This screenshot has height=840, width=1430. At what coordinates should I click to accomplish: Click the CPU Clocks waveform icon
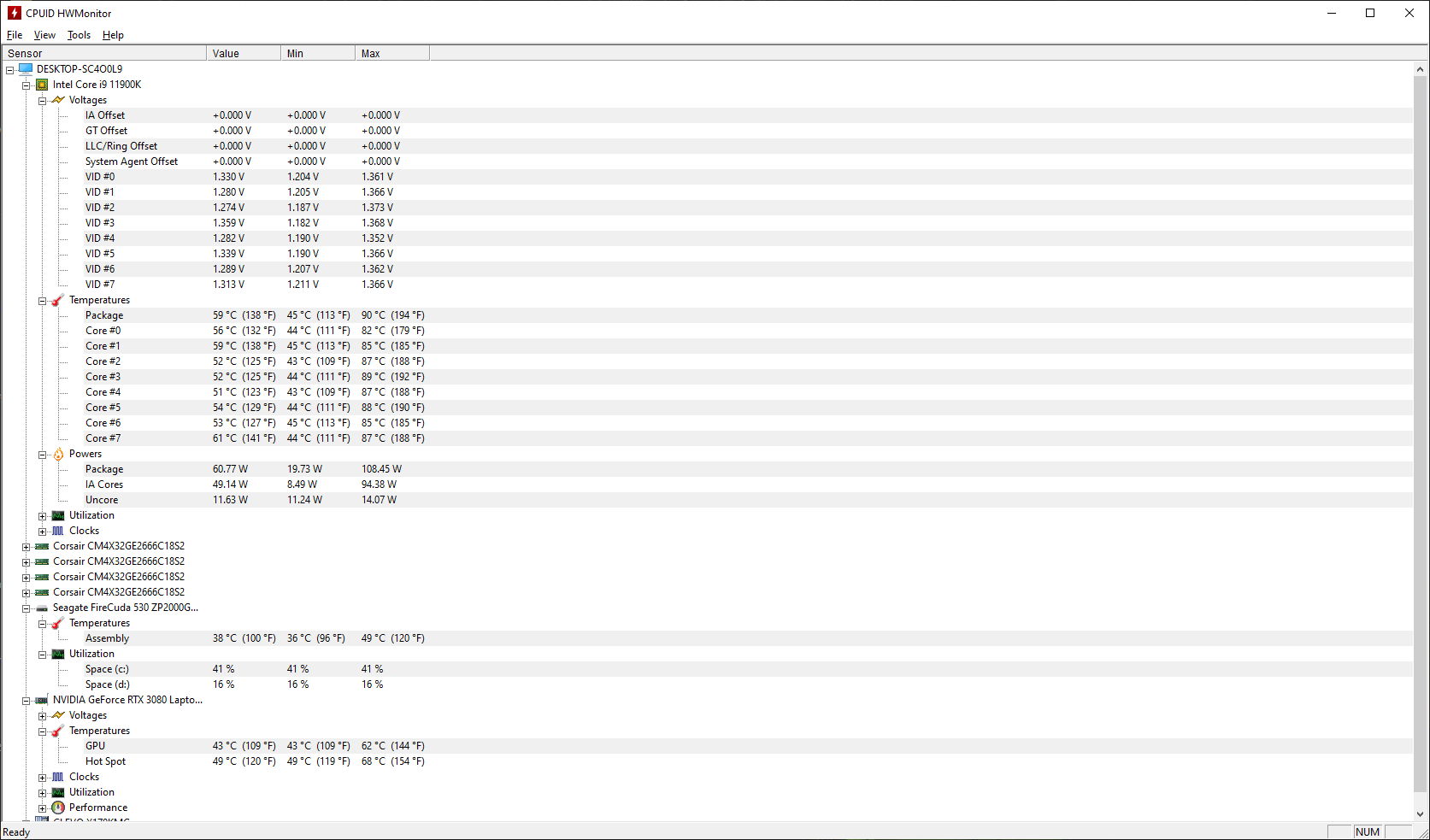tap(58, 531)
